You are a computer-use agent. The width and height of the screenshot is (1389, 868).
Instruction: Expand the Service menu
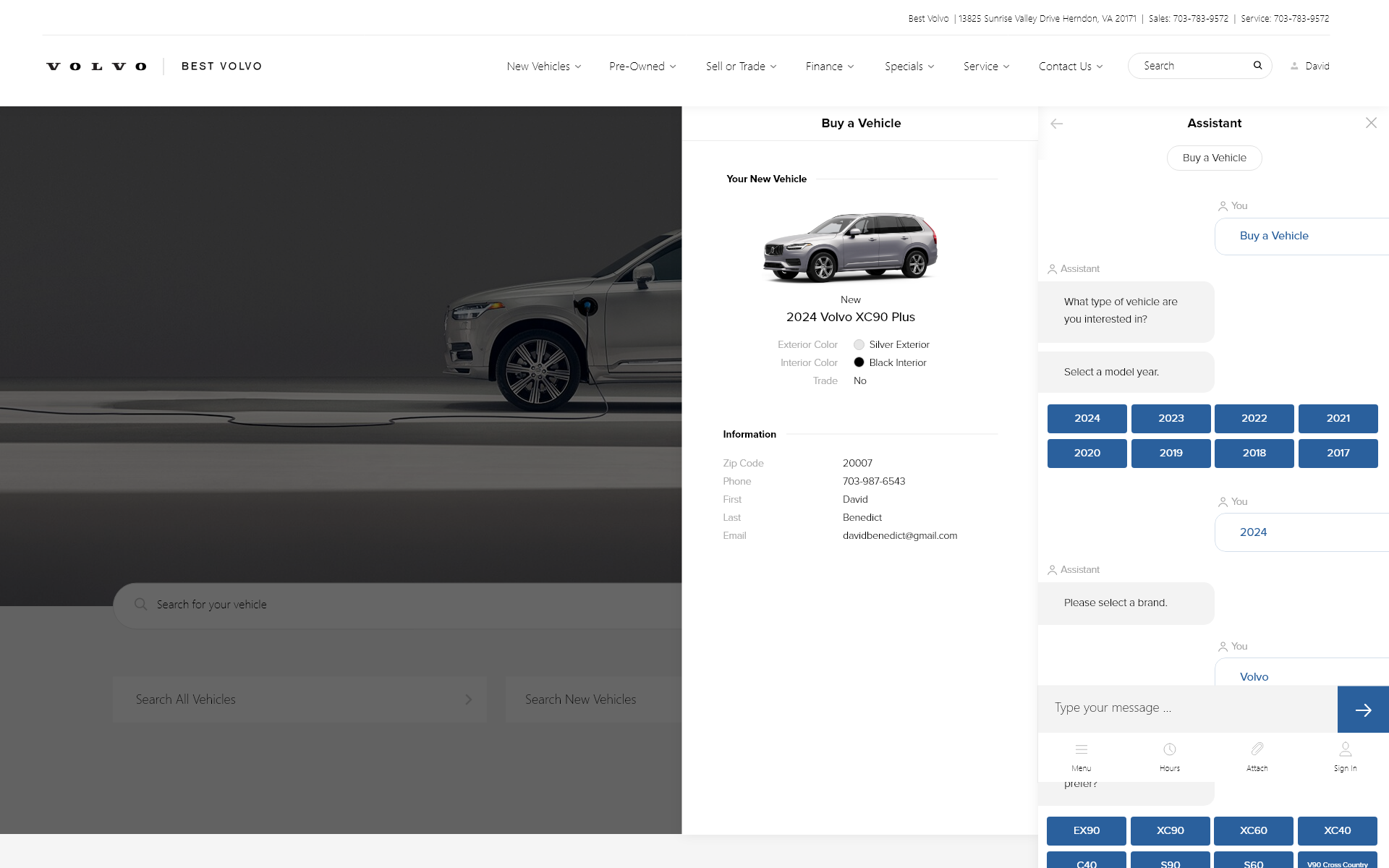click(986, 67)
